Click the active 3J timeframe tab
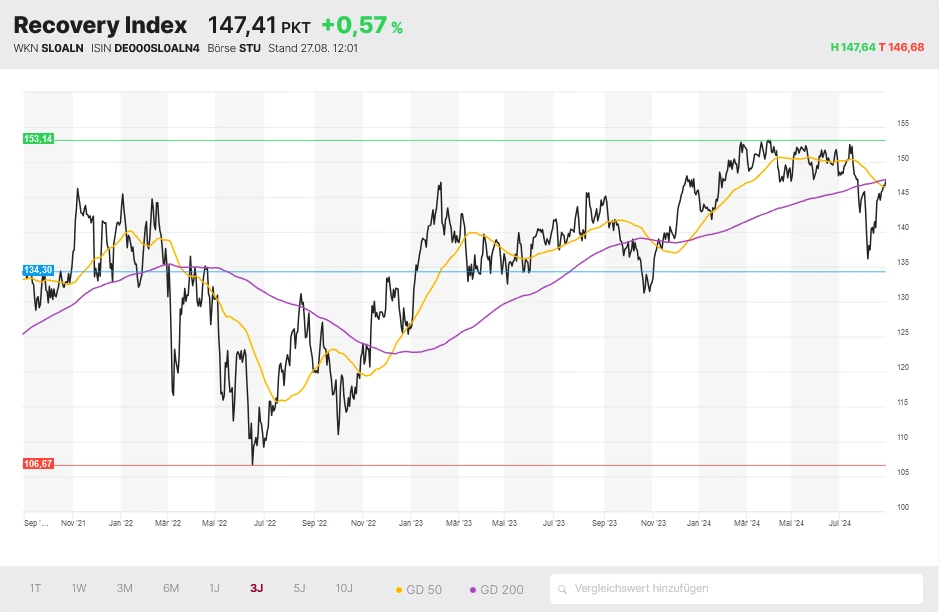941x614 pixels. [255, 589]
